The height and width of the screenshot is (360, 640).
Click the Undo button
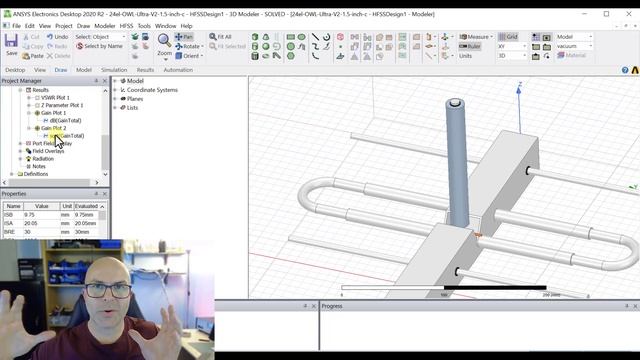click(57, 37)
